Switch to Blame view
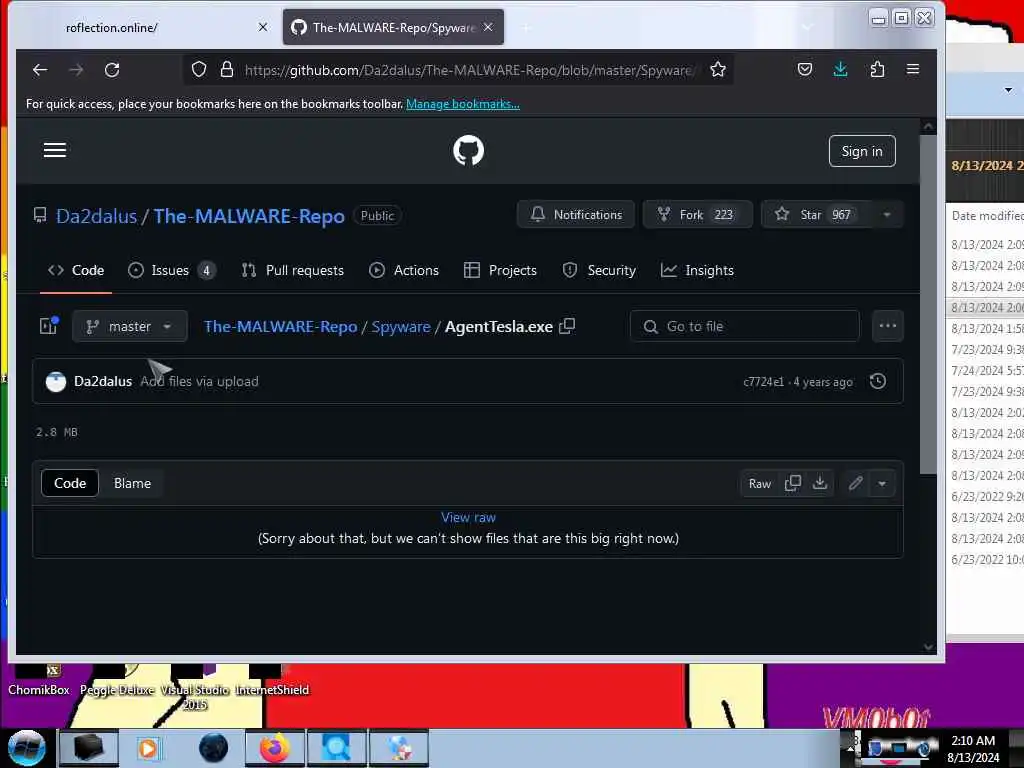Screen dimensions: 1024x768 click(x=132, y=483)
